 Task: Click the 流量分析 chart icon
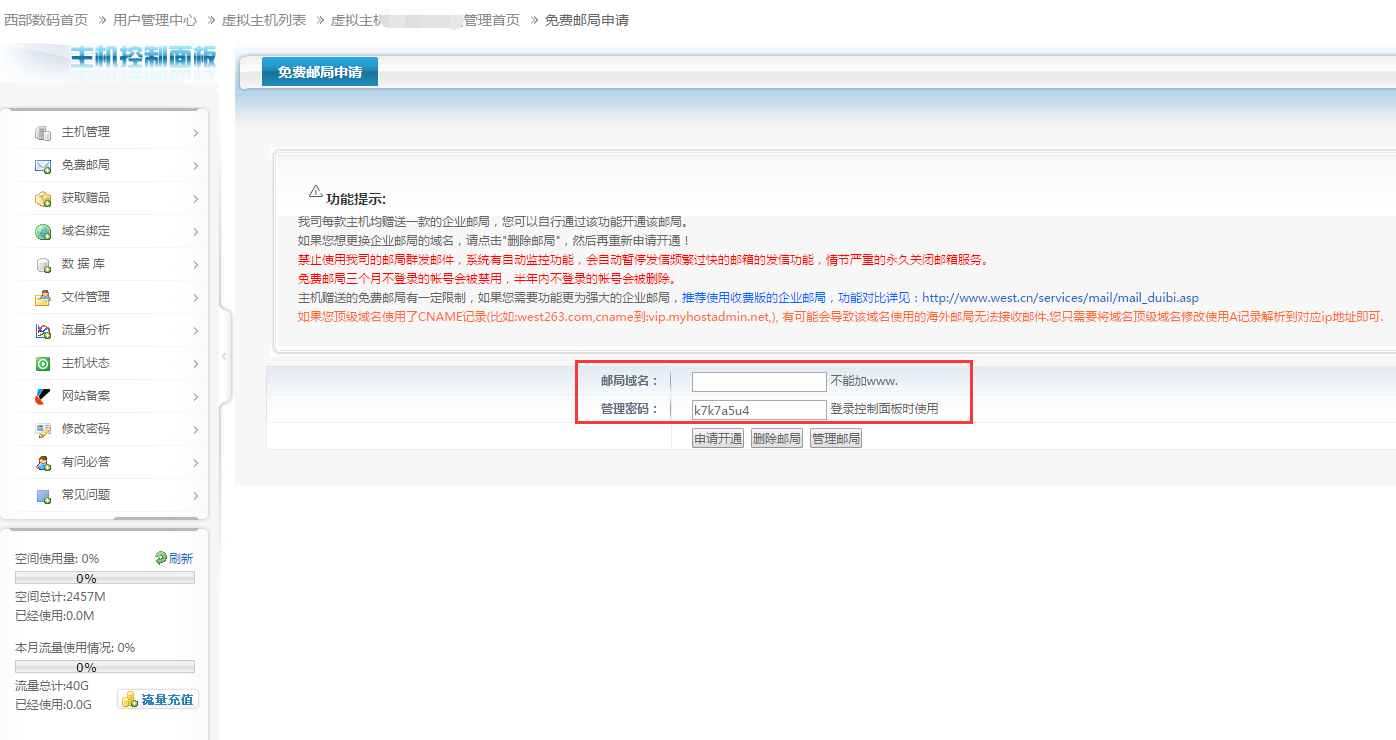(43, 331)
